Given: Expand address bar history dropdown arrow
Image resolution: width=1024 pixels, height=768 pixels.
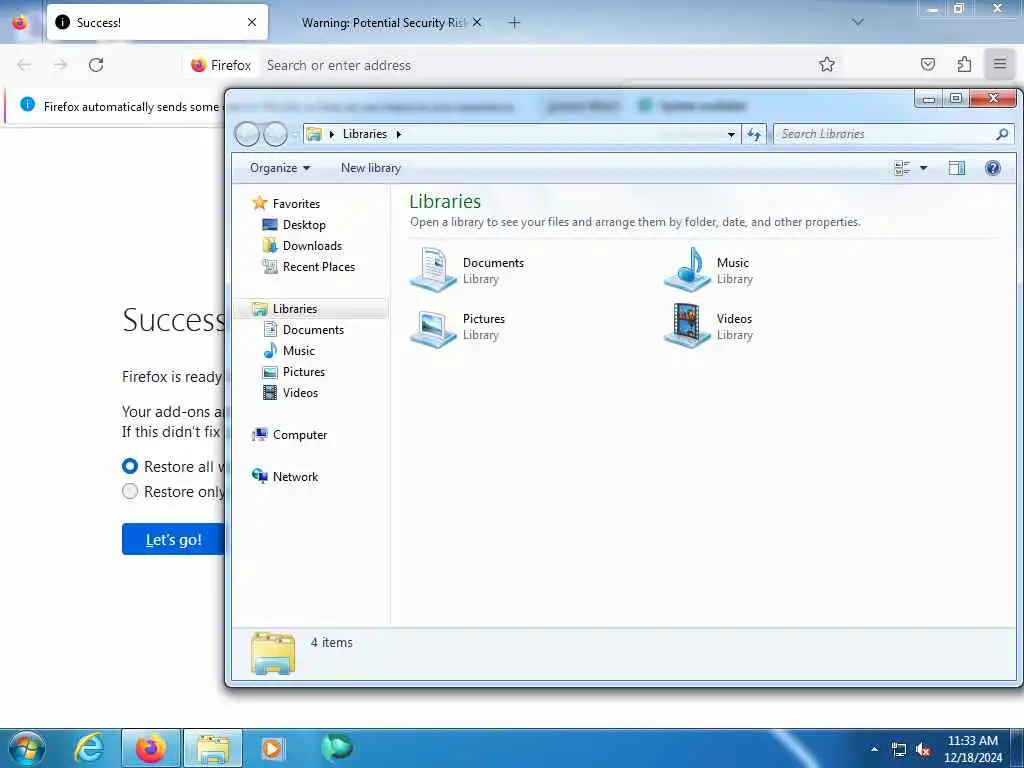Looking at the screenshot, I should point(731,135).
